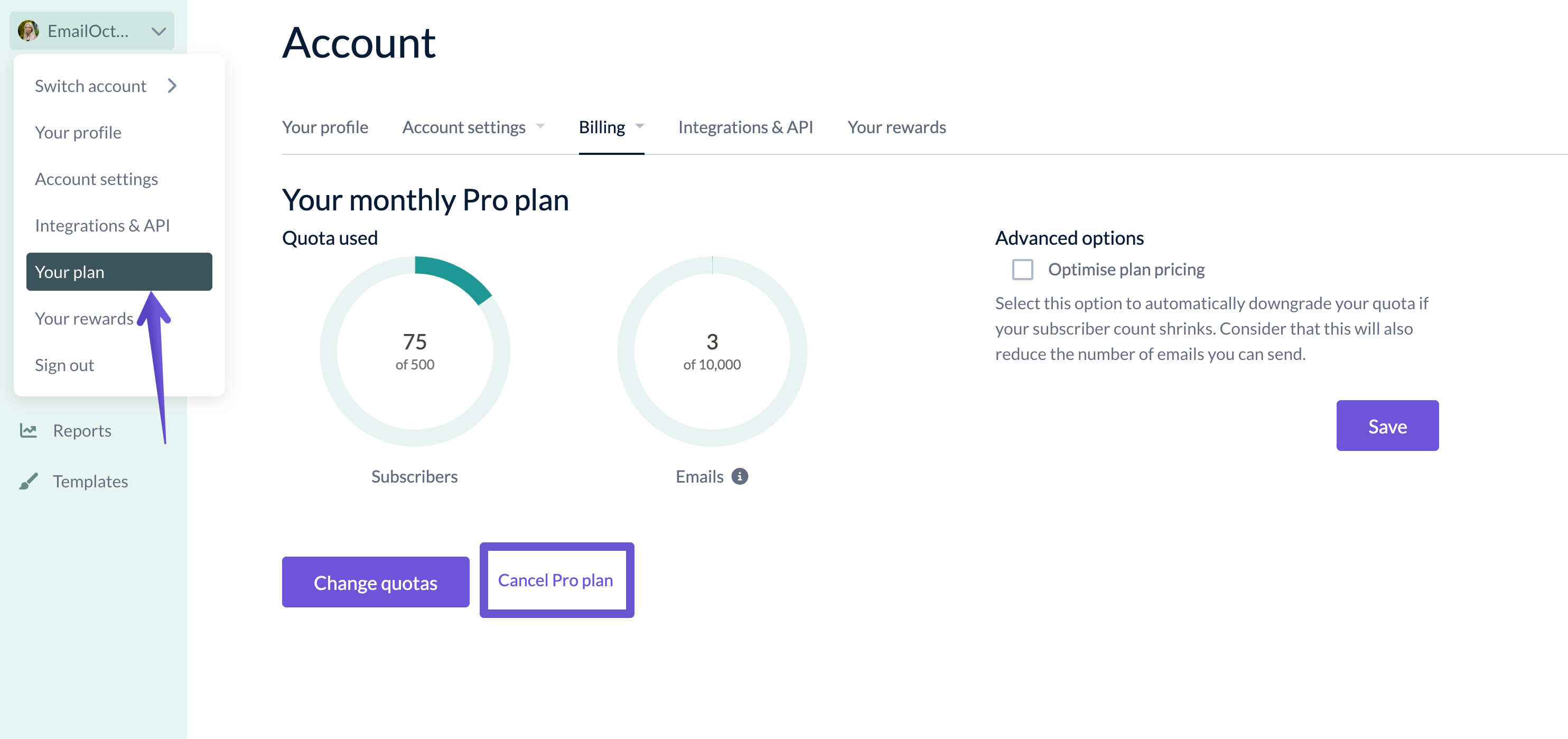Click the Save button
This screenshot has height=739, width=1568.
1387,426
